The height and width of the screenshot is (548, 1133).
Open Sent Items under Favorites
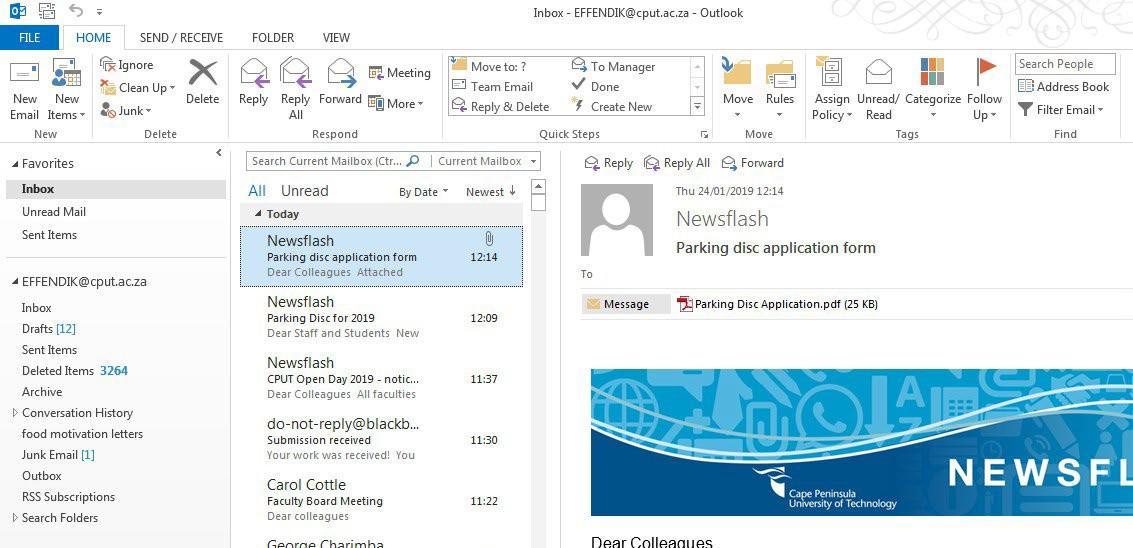[49, 235]
